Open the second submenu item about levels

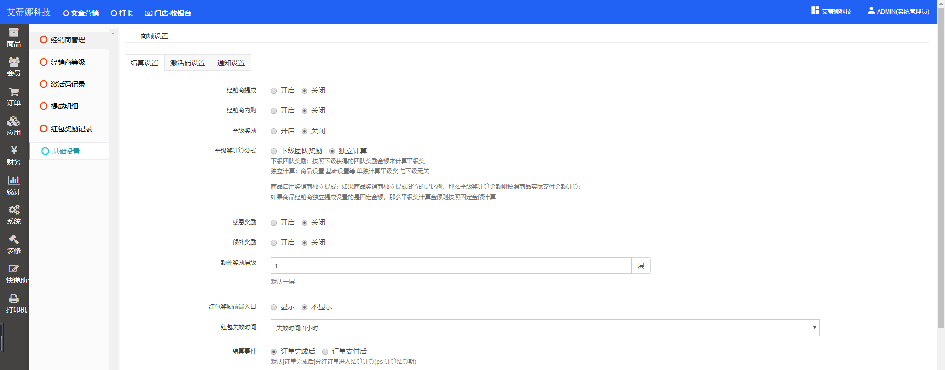click(x=69, y=62)
